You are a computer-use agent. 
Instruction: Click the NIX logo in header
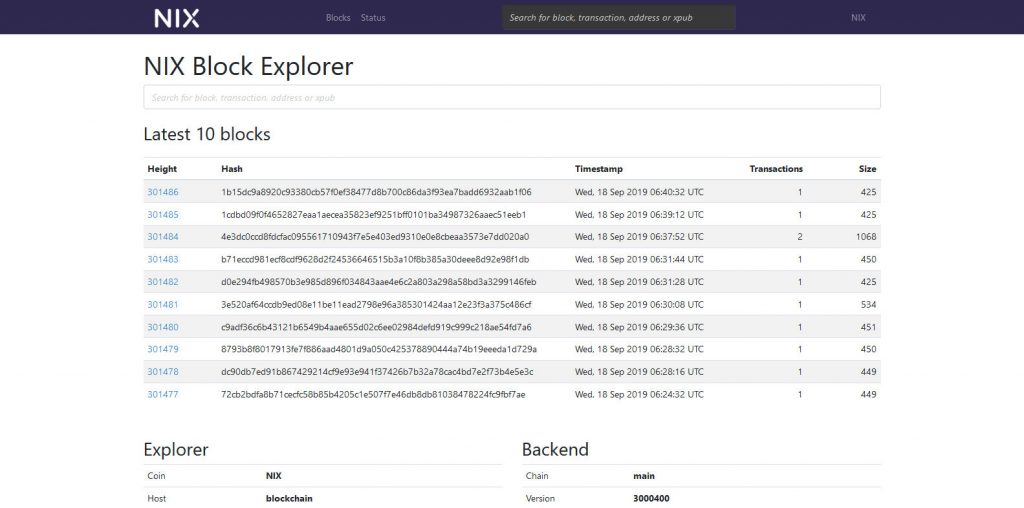176,18
